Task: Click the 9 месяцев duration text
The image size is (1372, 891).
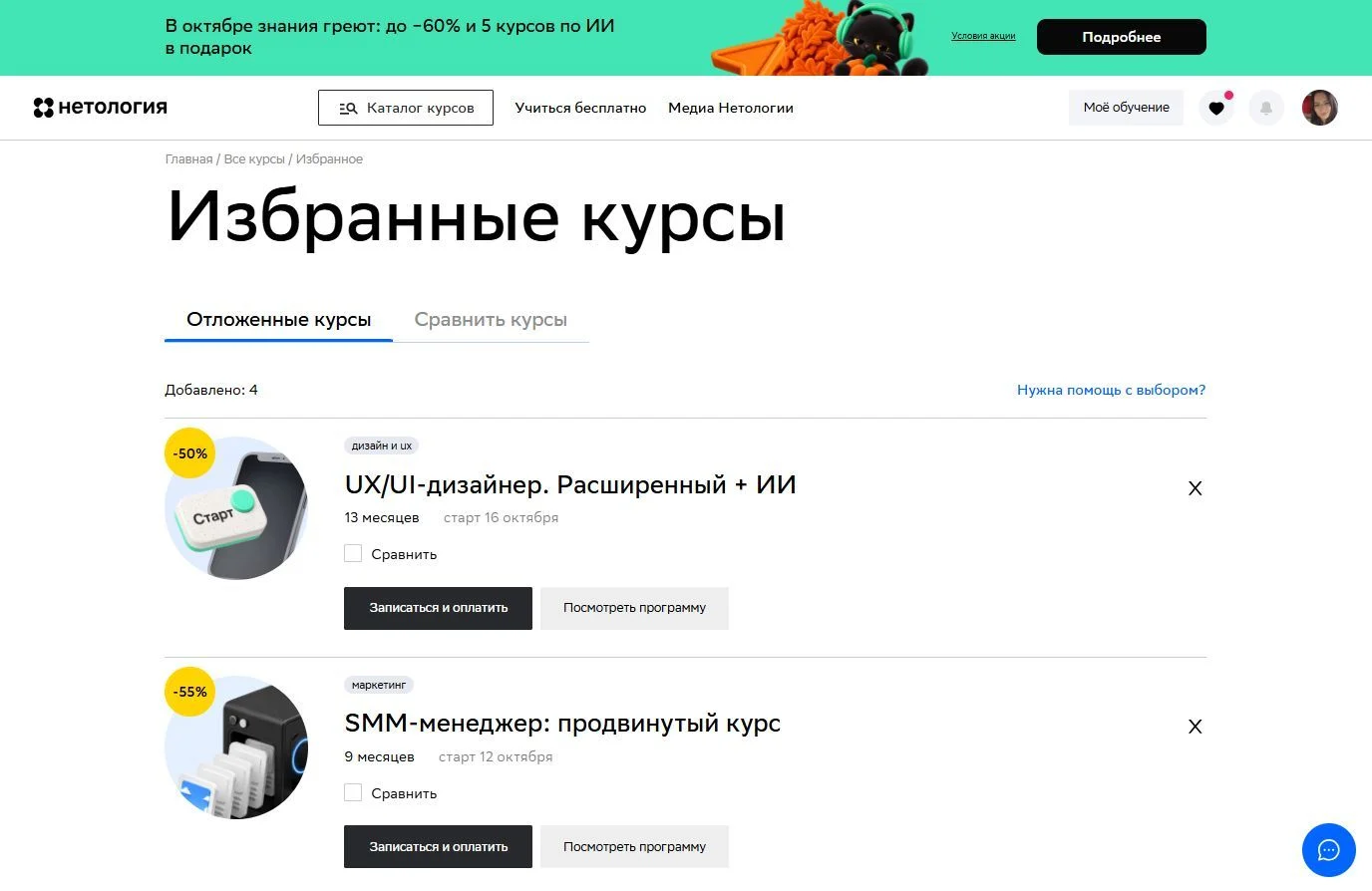Action: (x=379, y=756)
